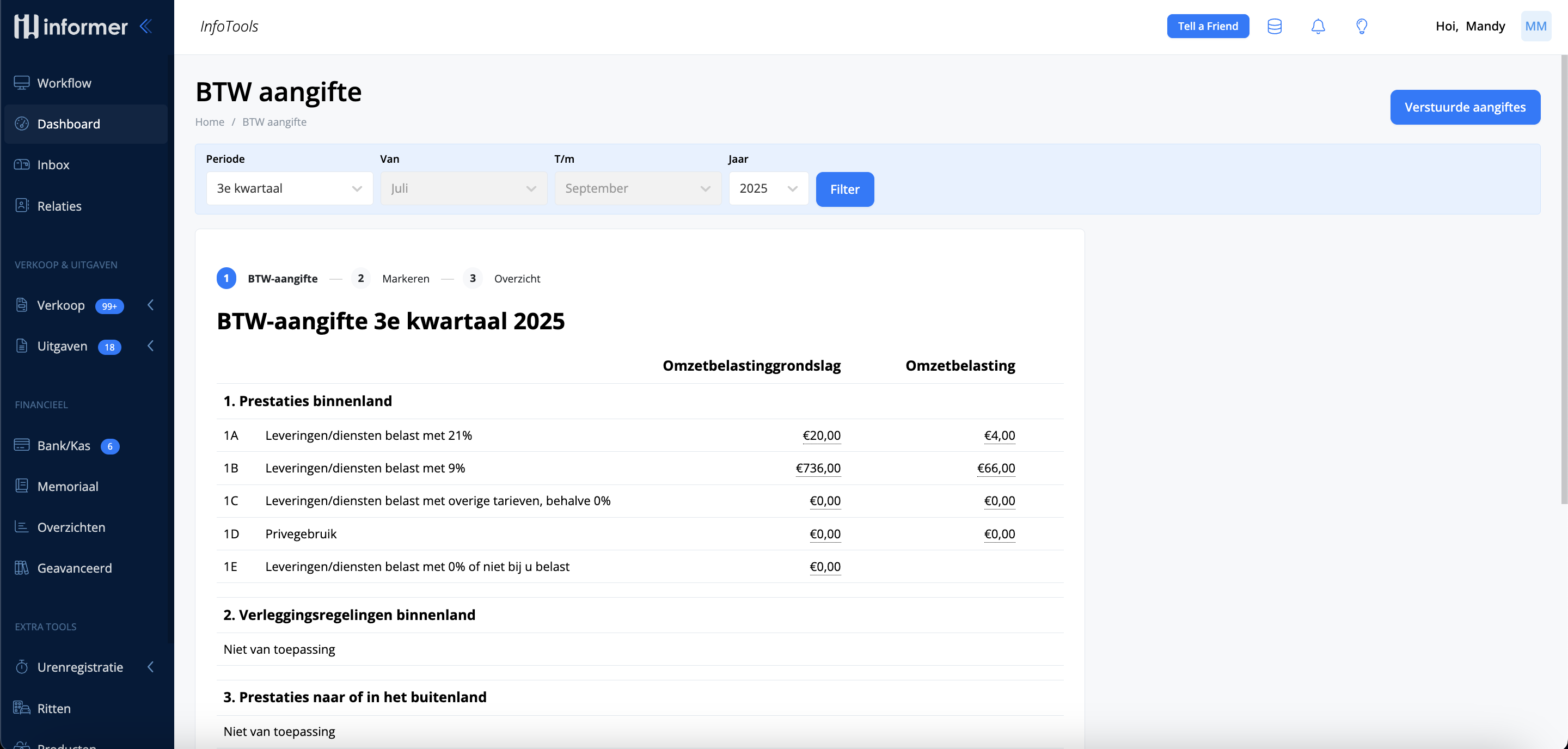The image size is (1568, 749).
Task: Open notifications bell icon
Action: 1318,26
